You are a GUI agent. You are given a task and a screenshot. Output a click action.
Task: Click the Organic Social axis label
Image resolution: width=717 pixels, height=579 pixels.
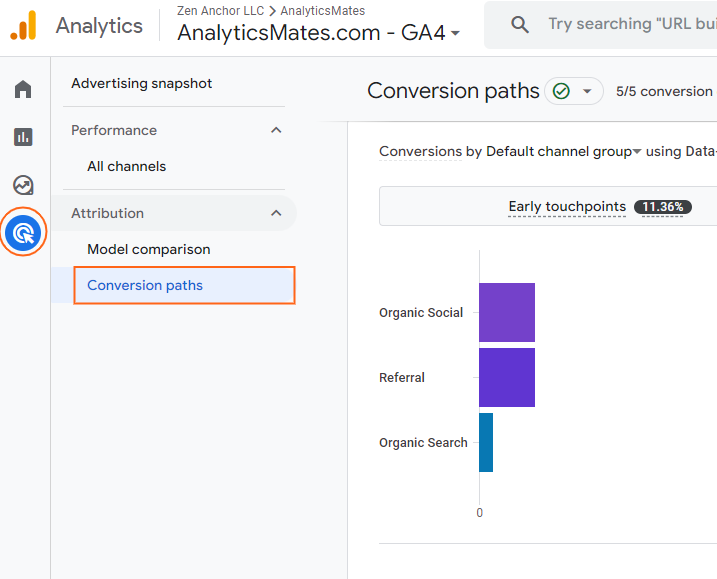click(x=421, y=313)
